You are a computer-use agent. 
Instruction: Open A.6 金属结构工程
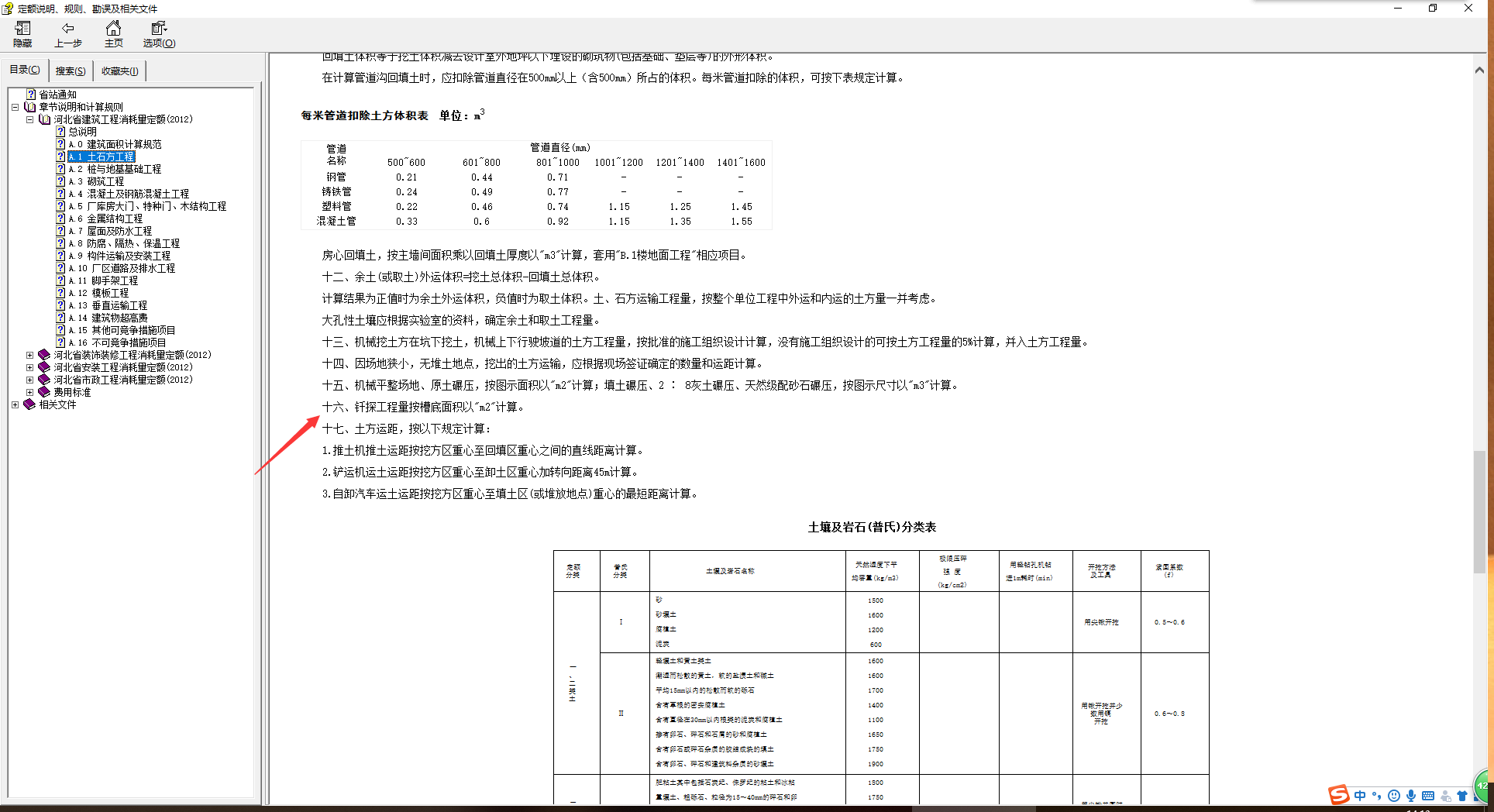pos(105,218)
